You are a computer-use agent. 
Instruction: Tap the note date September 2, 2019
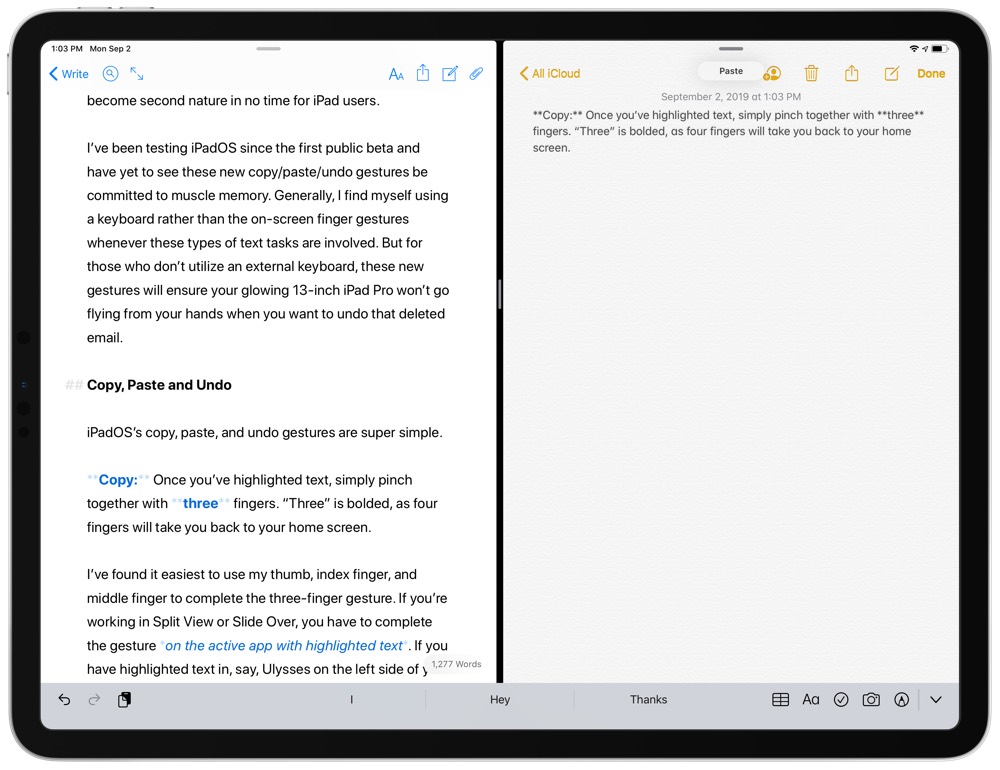(x=731, y=96)
